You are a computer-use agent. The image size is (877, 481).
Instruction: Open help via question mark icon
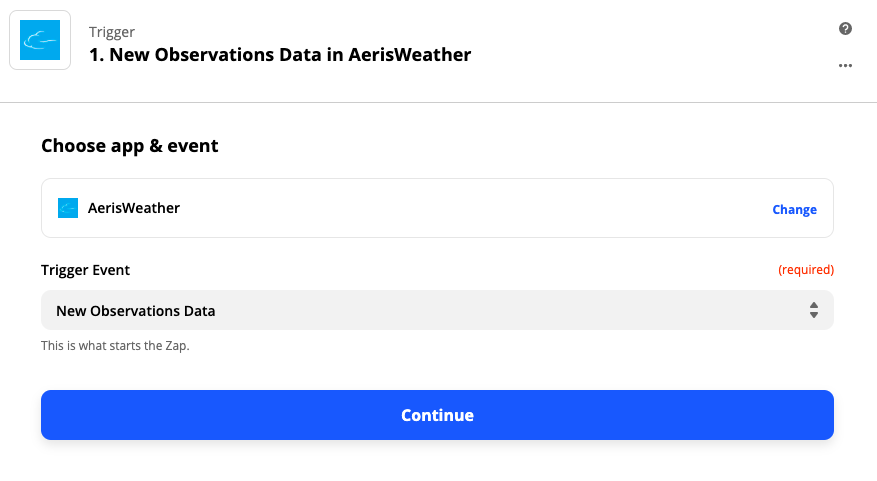tap(845, 29)
